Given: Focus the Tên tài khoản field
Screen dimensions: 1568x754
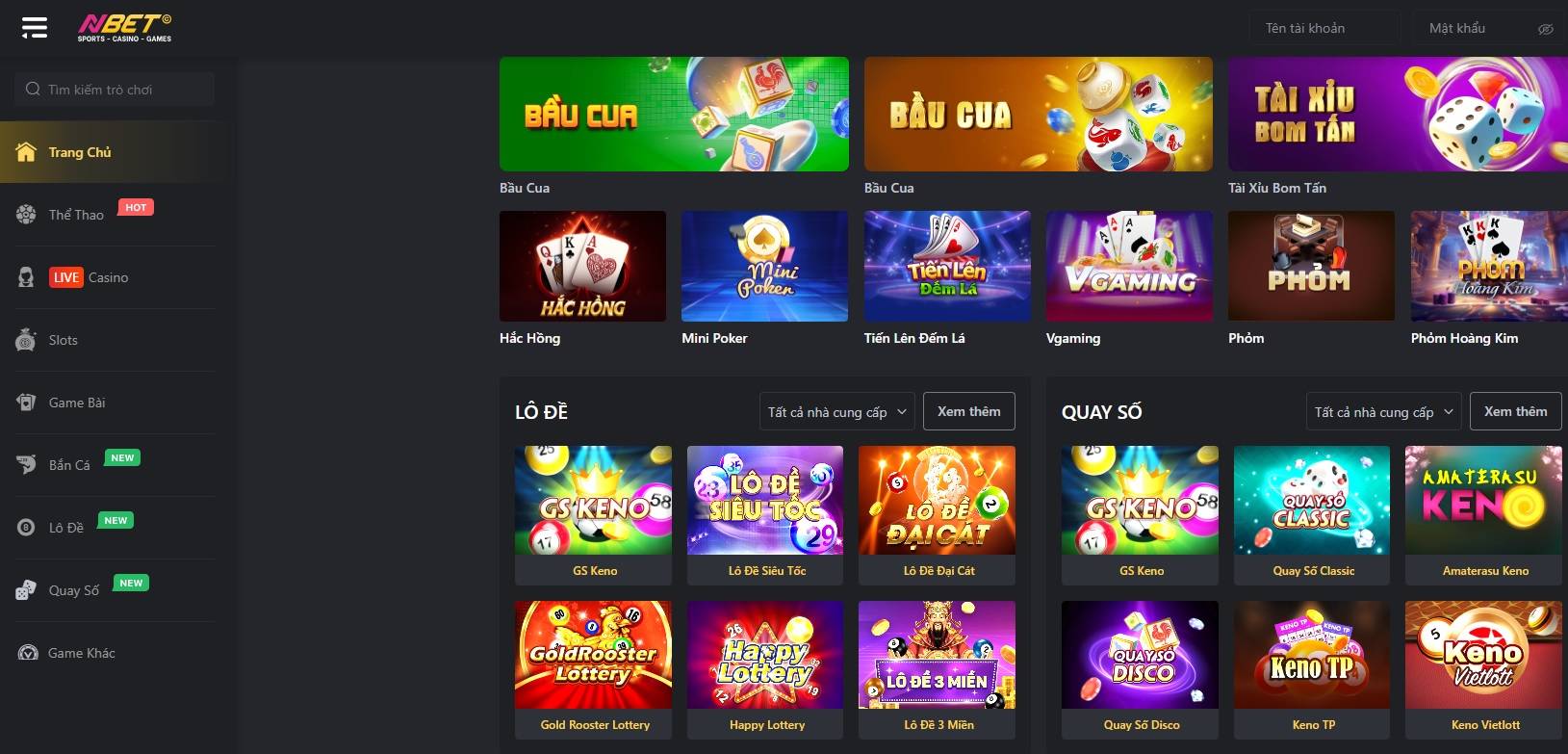Looking at the screenshot, I should pos(1325,28).
